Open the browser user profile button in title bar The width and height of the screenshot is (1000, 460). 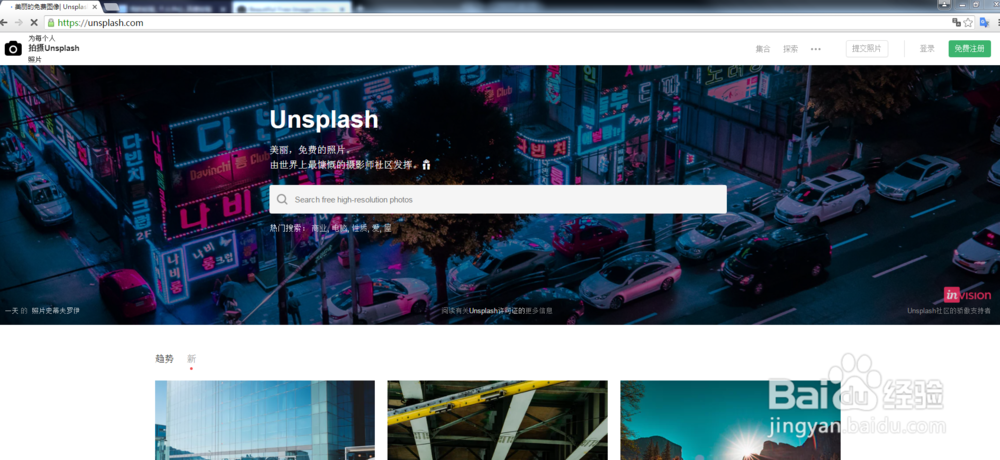945,4
